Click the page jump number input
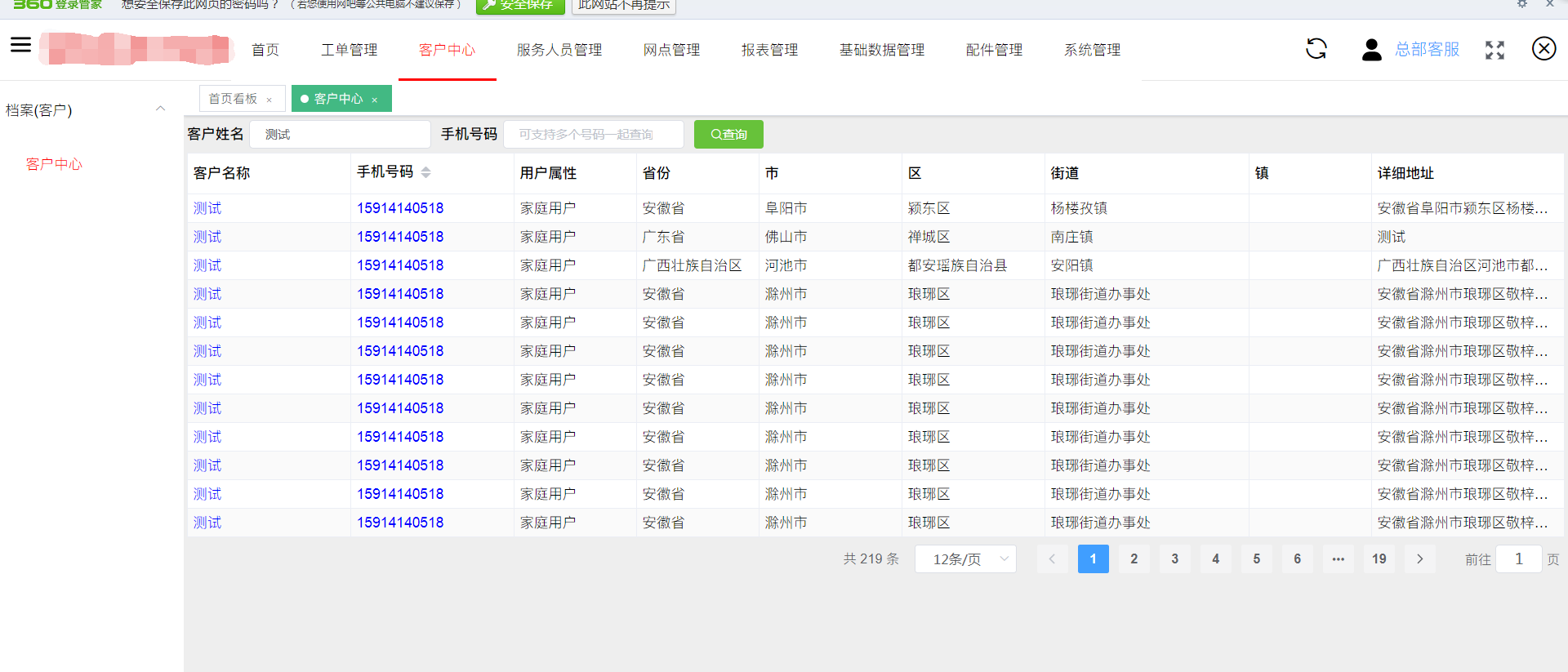Viewport: 1568px width, 672px height. click(x=1519, y=559)
